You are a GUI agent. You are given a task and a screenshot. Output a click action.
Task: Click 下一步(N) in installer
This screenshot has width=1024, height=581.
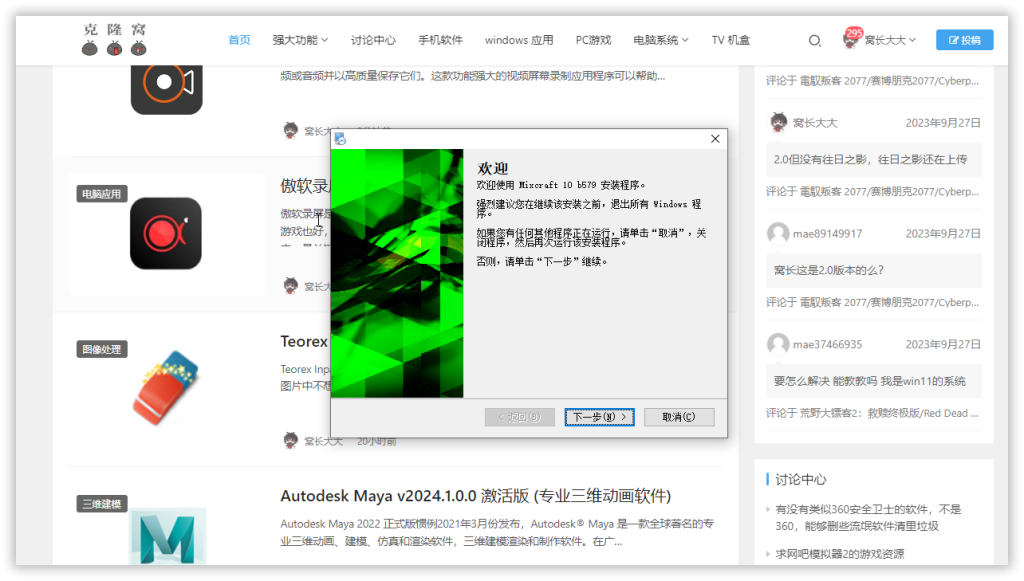(x=600, y=416)
